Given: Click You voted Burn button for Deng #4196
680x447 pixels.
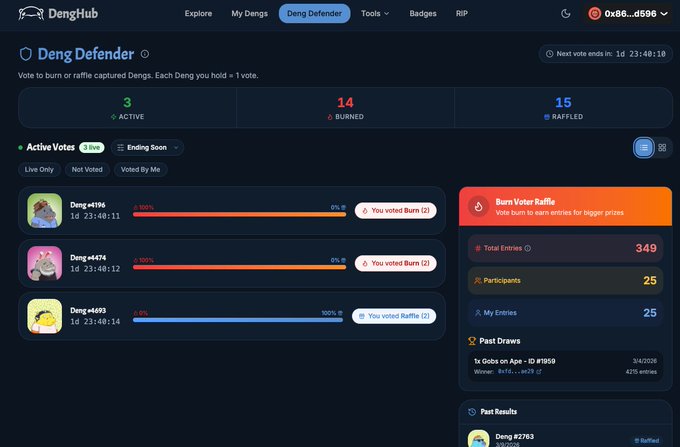Looking at the screenshot, I should point(396,210).
